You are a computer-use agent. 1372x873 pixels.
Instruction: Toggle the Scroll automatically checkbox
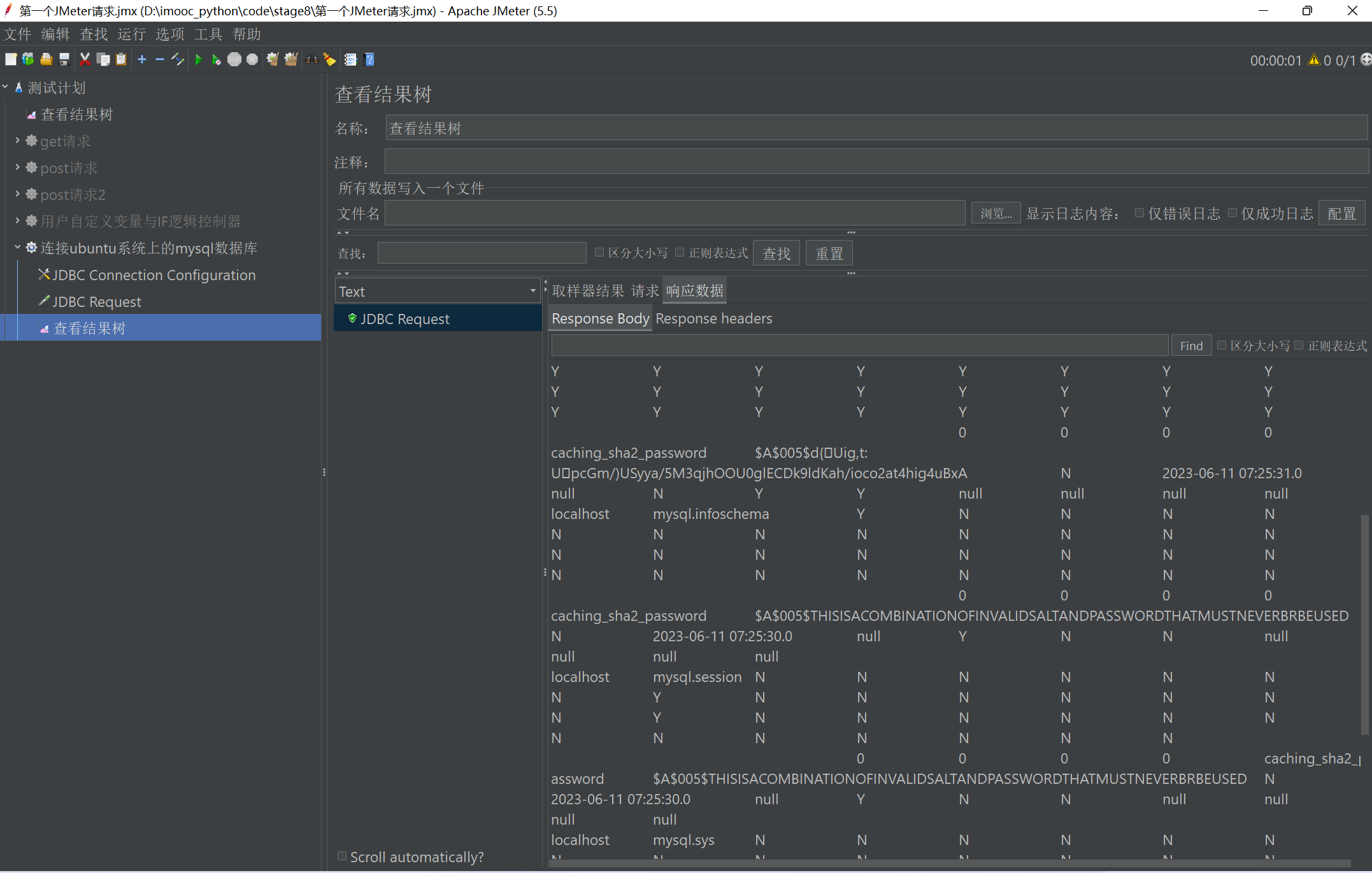tap(342, 856)
